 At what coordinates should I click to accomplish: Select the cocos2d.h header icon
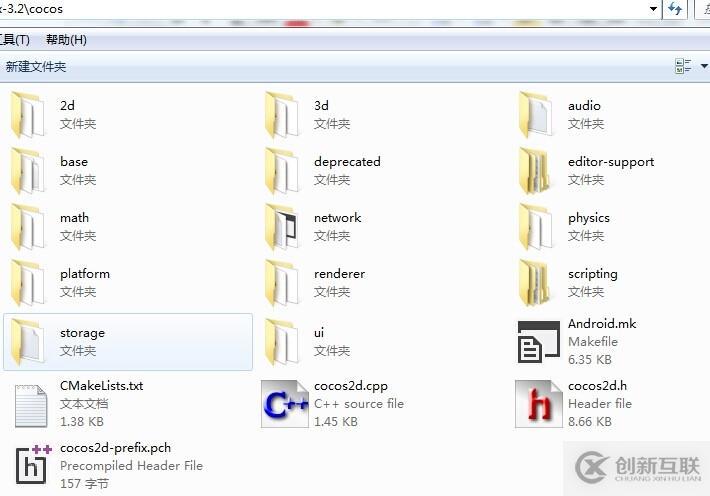(539, 404)
